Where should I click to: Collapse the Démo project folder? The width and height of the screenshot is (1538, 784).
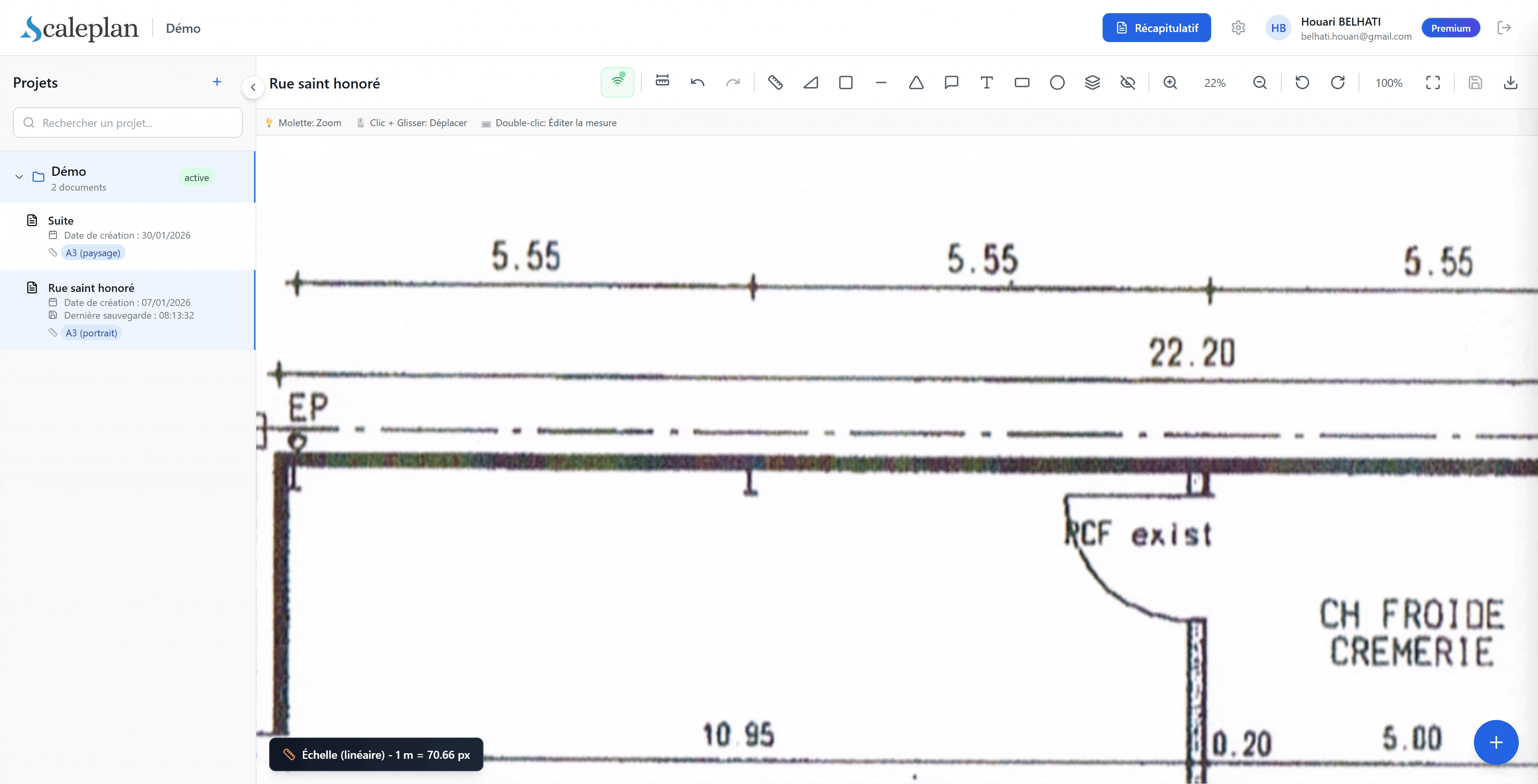[19, 177]
